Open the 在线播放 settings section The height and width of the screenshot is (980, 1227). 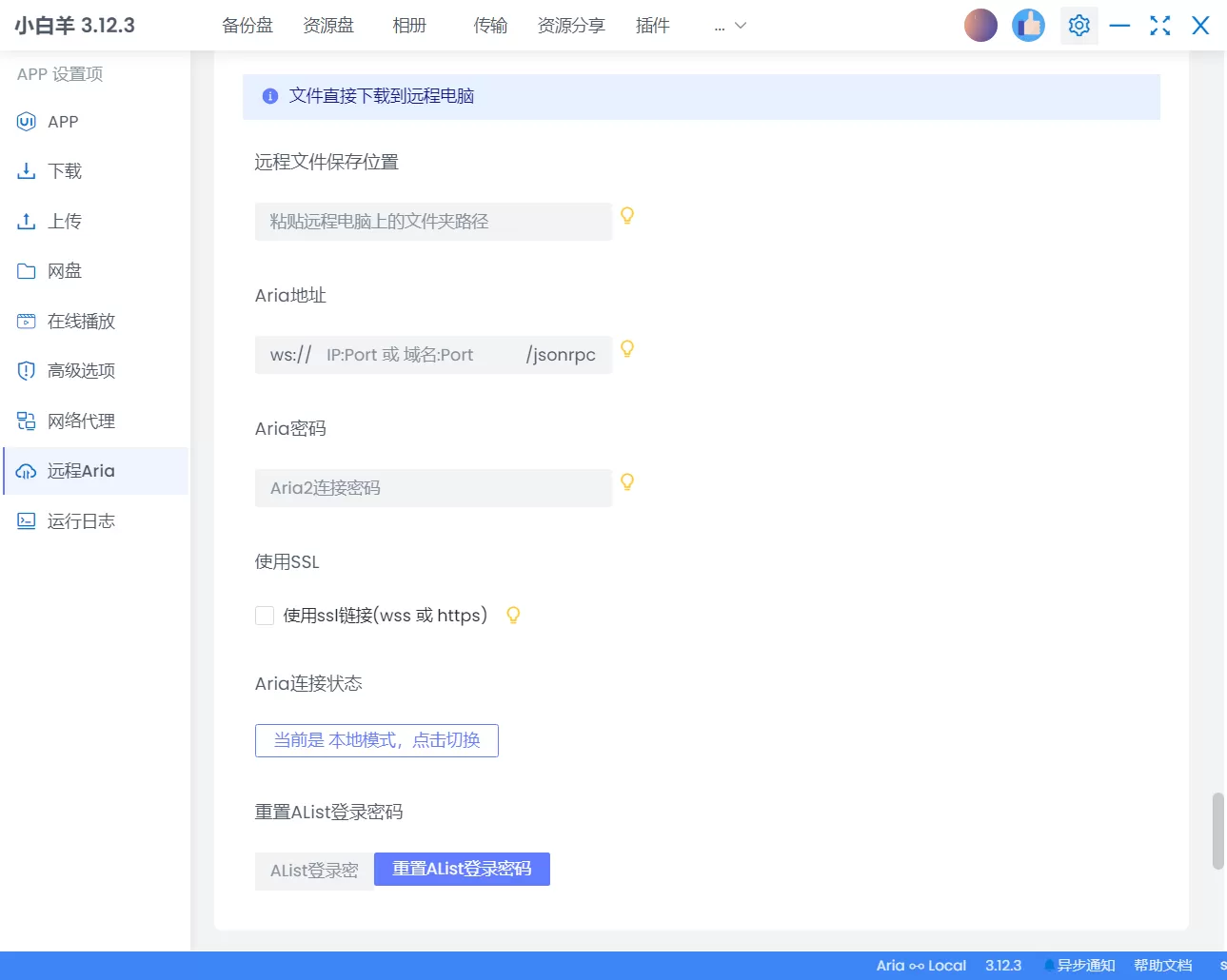point(78,321)
